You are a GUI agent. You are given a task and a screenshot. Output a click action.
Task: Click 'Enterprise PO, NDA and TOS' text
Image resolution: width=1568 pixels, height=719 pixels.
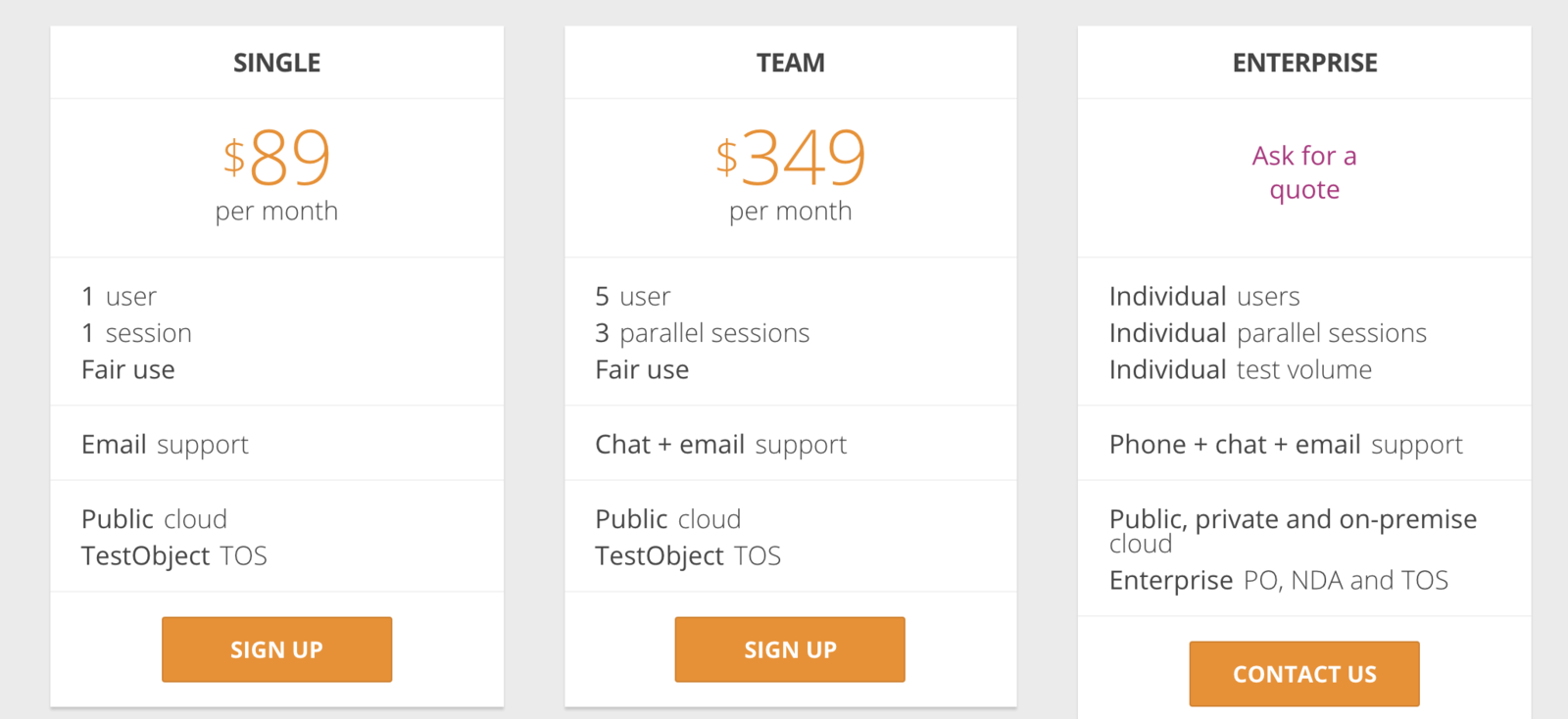click(x=1279, y=580)
